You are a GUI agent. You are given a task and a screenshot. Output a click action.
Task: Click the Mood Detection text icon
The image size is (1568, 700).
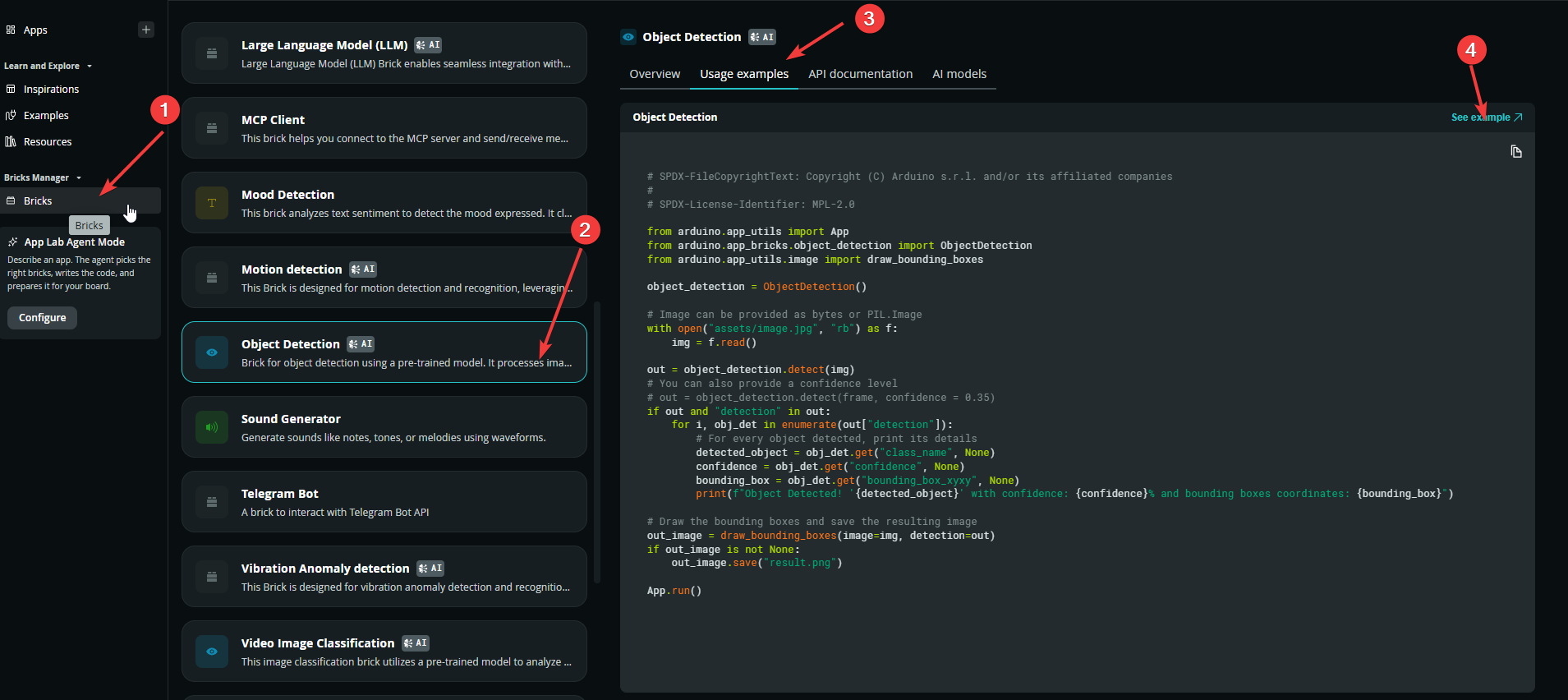[x=212, y=203]
